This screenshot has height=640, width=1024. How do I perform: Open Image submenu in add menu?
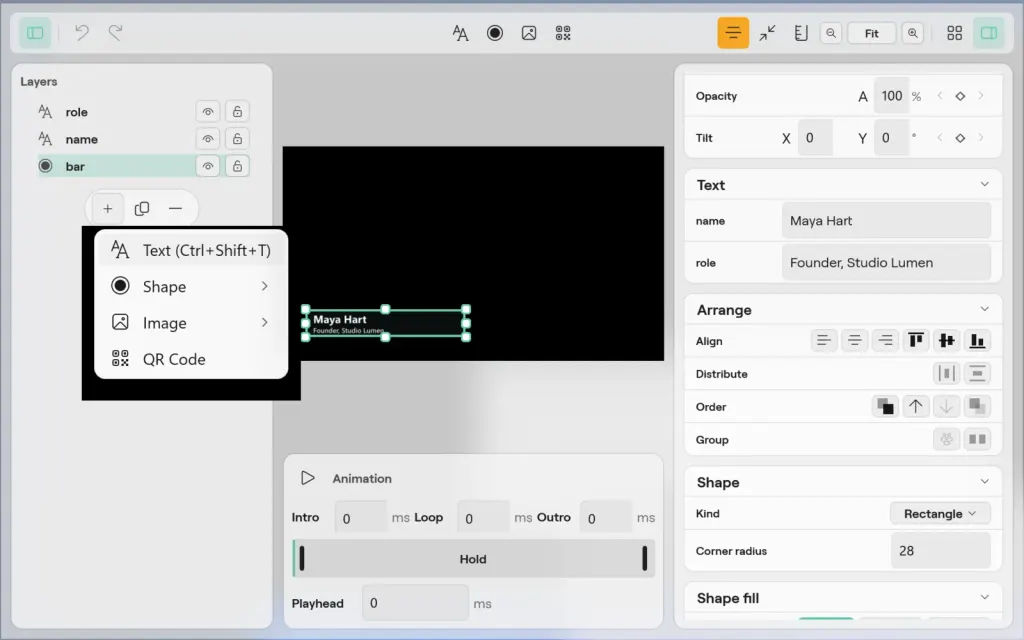click(191, 323)
